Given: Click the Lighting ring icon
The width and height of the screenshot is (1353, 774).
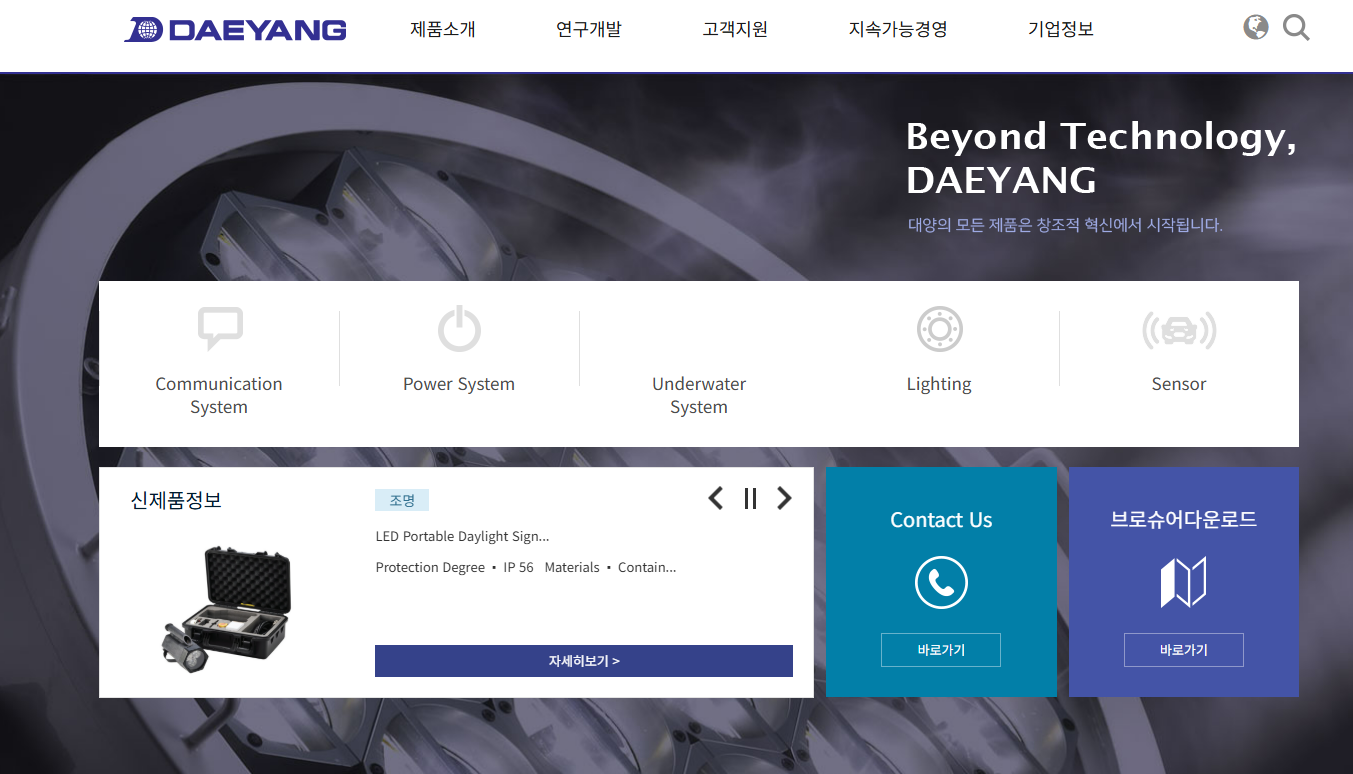Looking at the screenshot, I should point(939,329).
